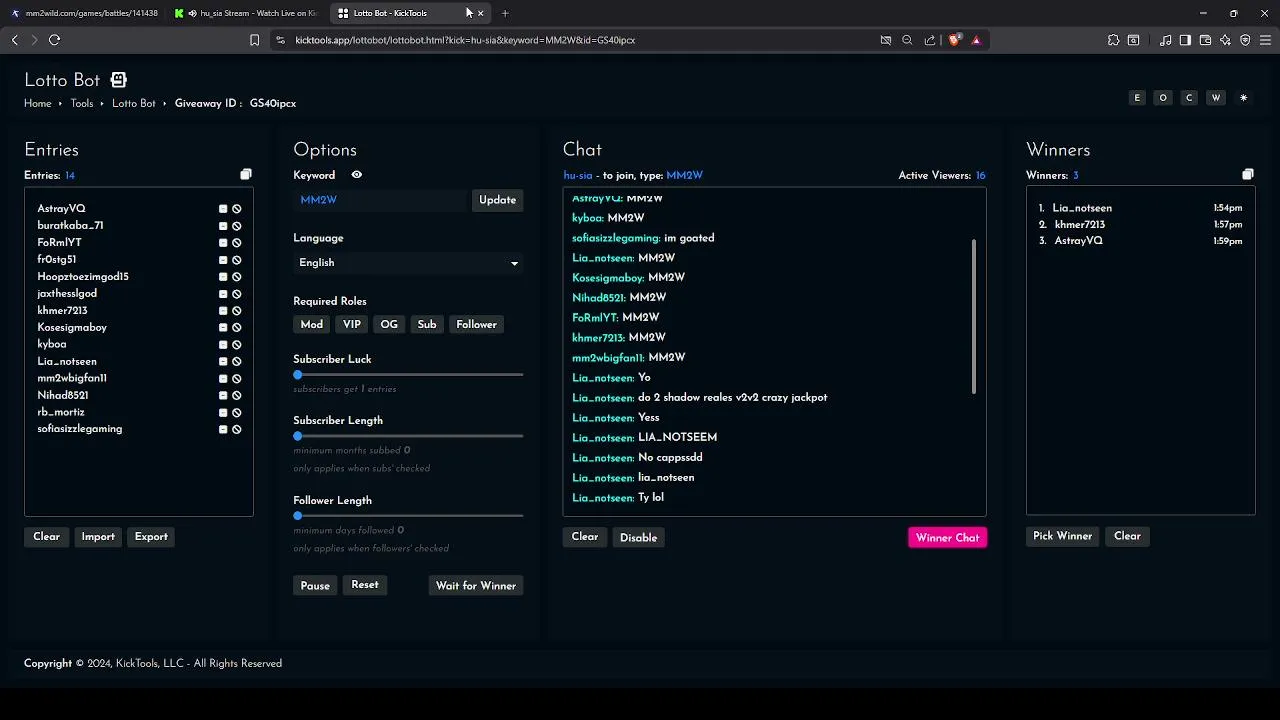Click the Lotto Bot robot icon
The height and width of the screenshot is (720, 1280).
[x=118, y=80]
